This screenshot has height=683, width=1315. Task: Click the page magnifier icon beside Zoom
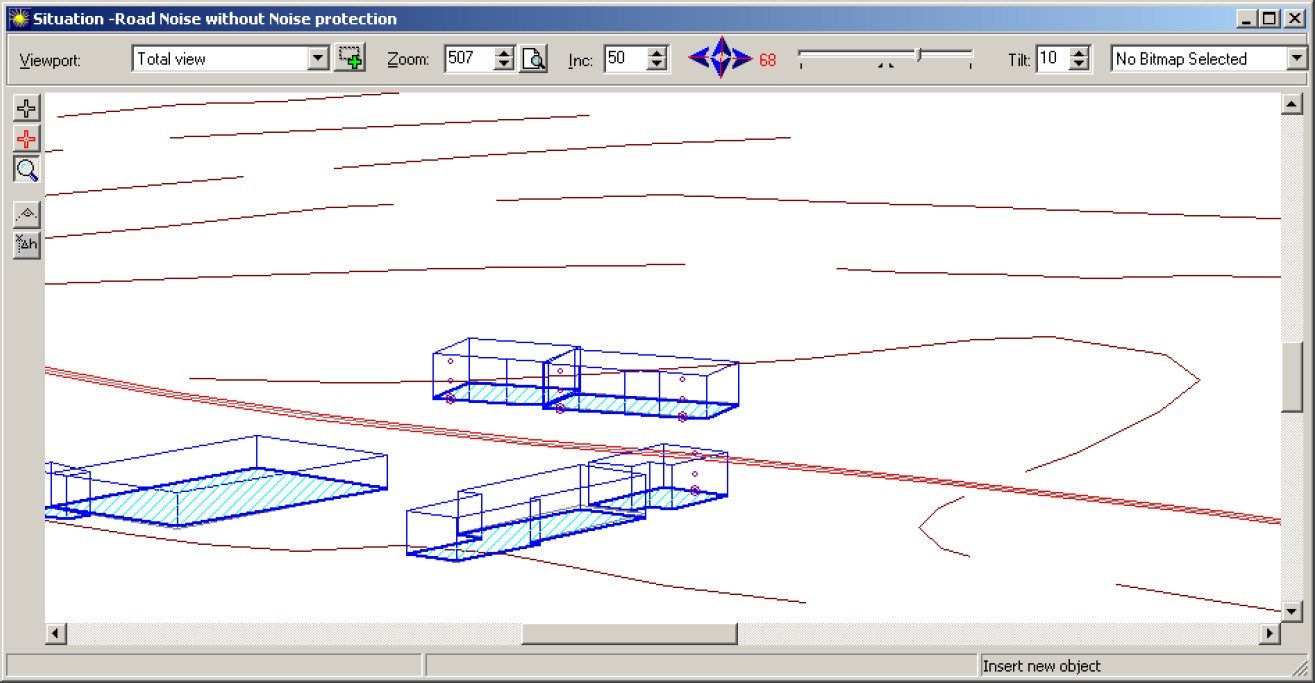[x=534, y=59]
